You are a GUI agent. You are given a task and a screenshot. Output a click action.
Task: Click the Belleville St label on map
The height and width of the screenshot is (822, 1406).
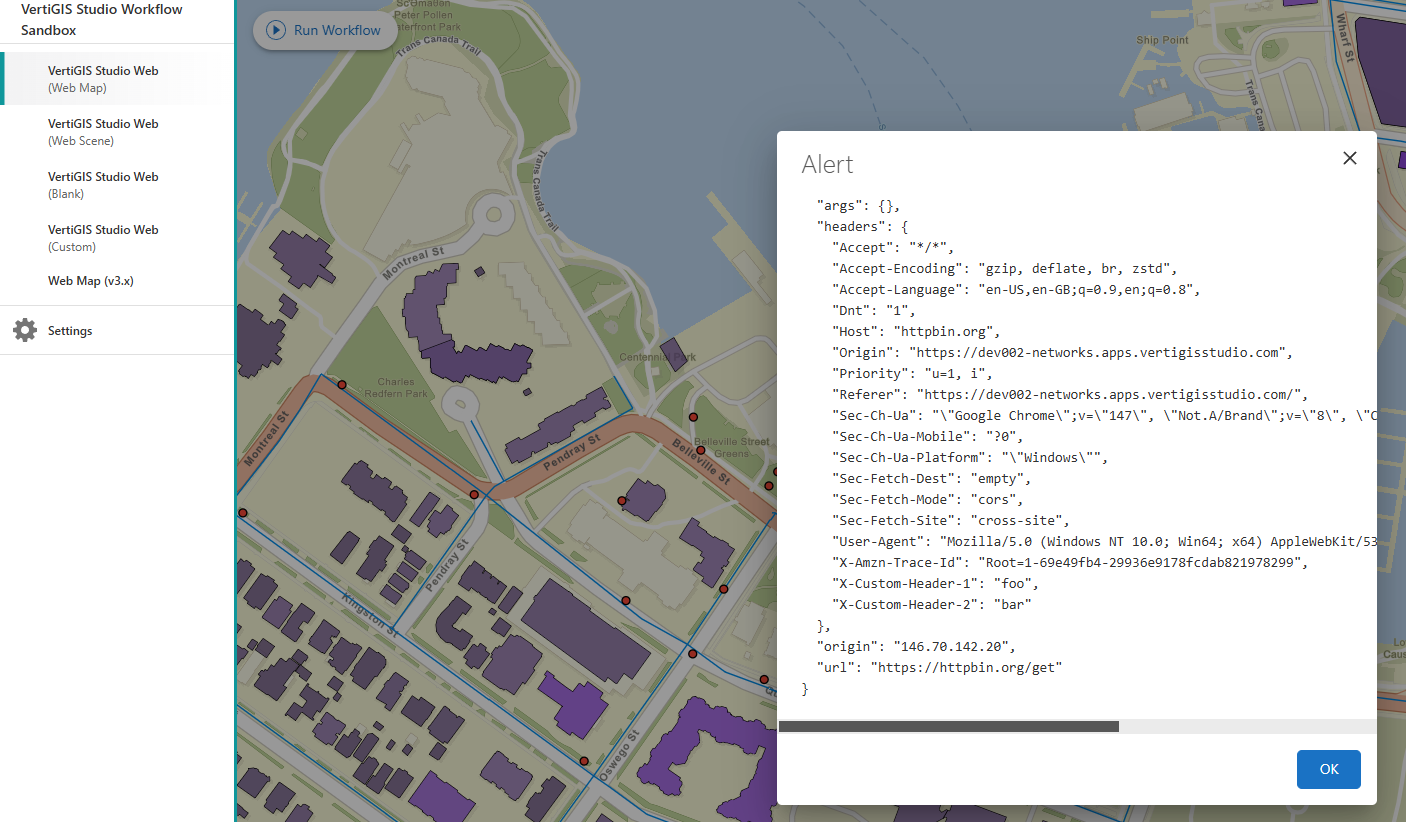tap(700, 462)
